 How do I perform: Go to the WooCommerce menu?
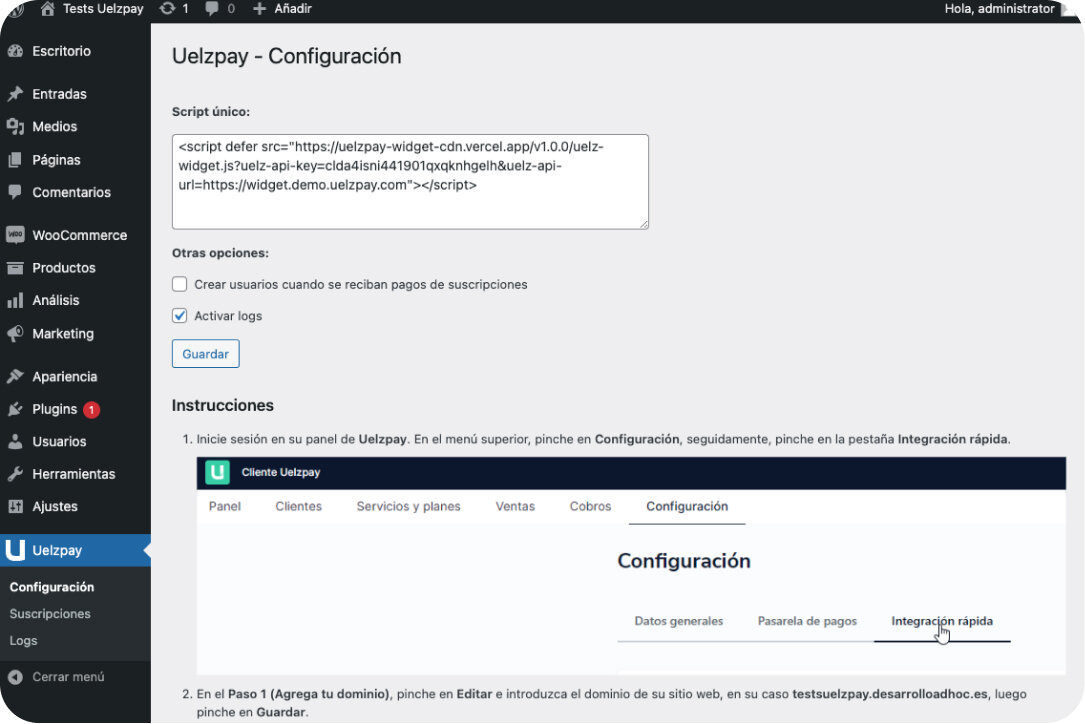[x=75, y=235]
